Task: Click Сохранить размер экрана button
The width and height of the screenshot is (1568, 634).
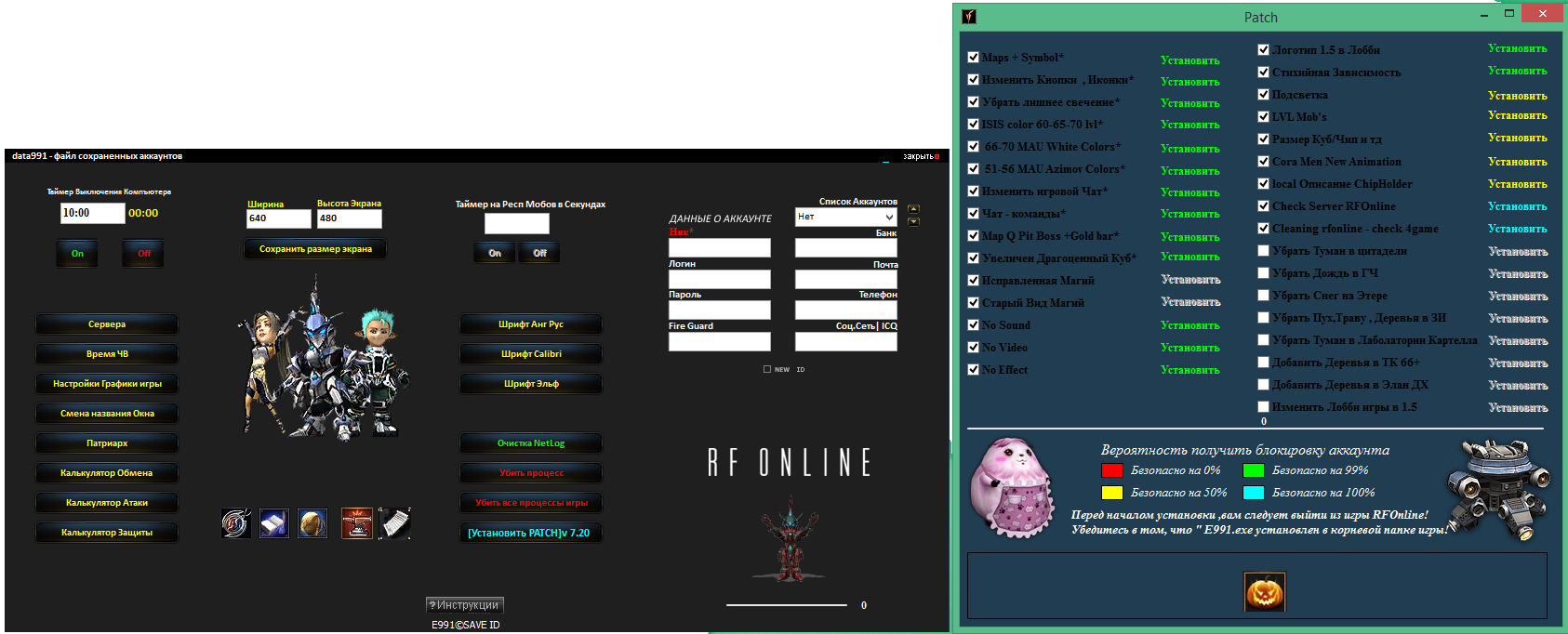Action: 315,249
